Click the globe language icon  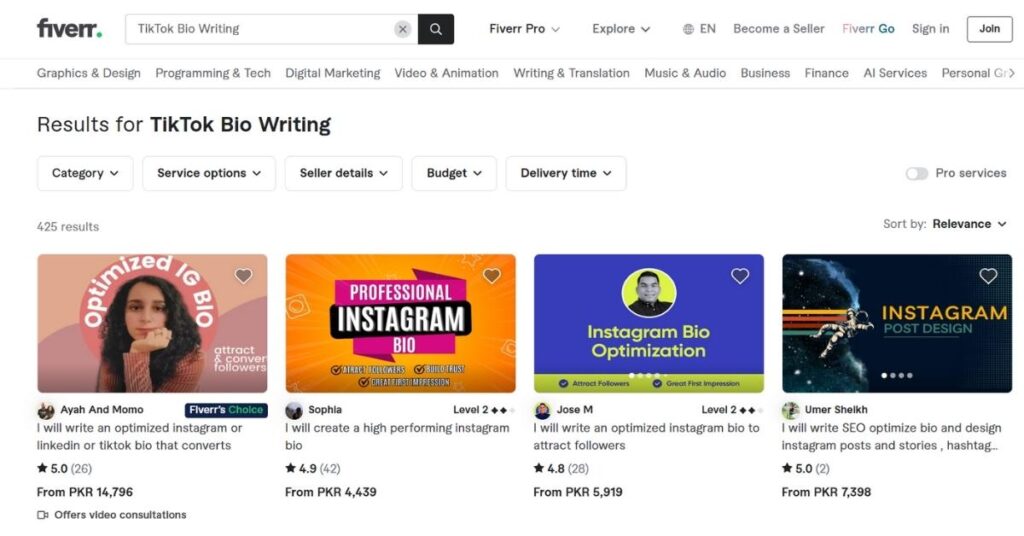688,29
